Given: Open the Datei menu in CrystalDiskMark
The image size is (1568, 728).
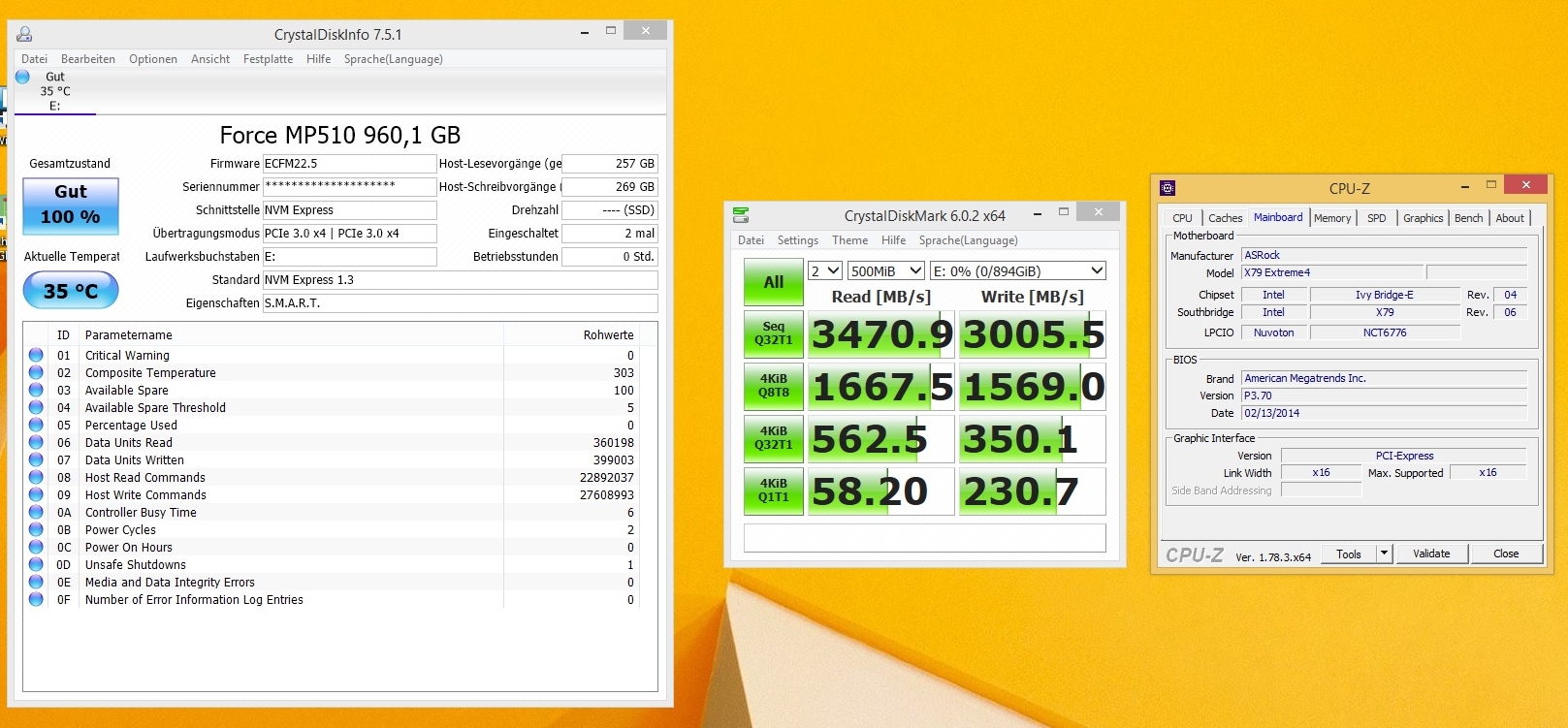Looking at the screenshot, I should tap(752, 240).
